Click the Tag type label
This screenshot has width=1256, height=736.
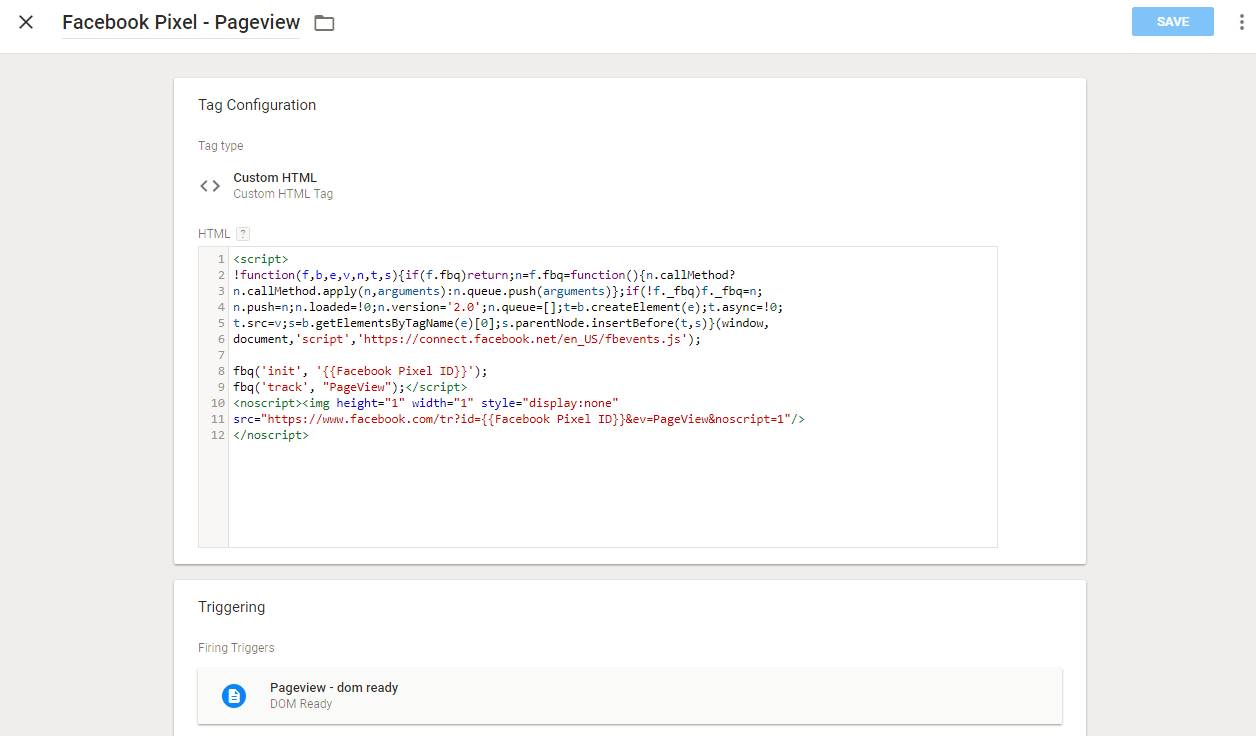(x=220, y=145)
